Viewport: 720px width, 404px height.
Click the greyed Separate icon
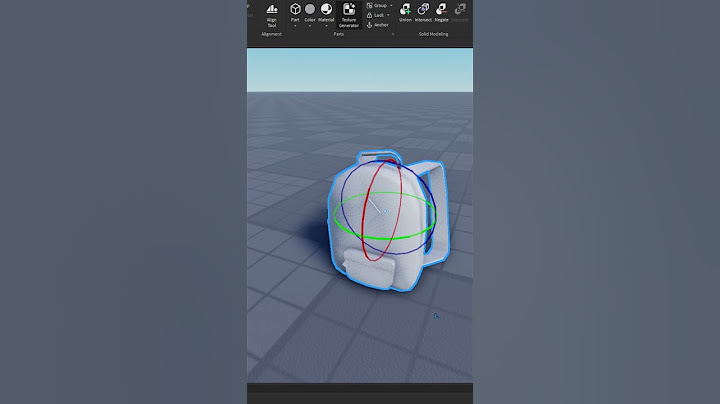tap(460, 9)
